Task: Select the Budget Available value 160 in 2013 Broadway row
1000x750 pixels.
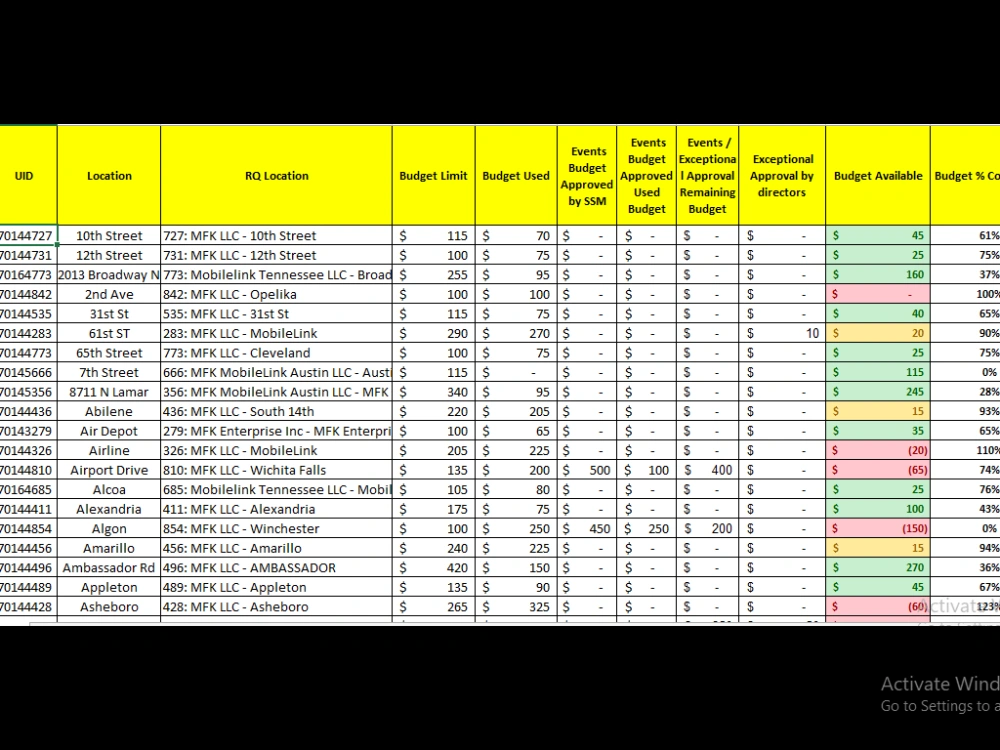Action: tap(878, 275)
